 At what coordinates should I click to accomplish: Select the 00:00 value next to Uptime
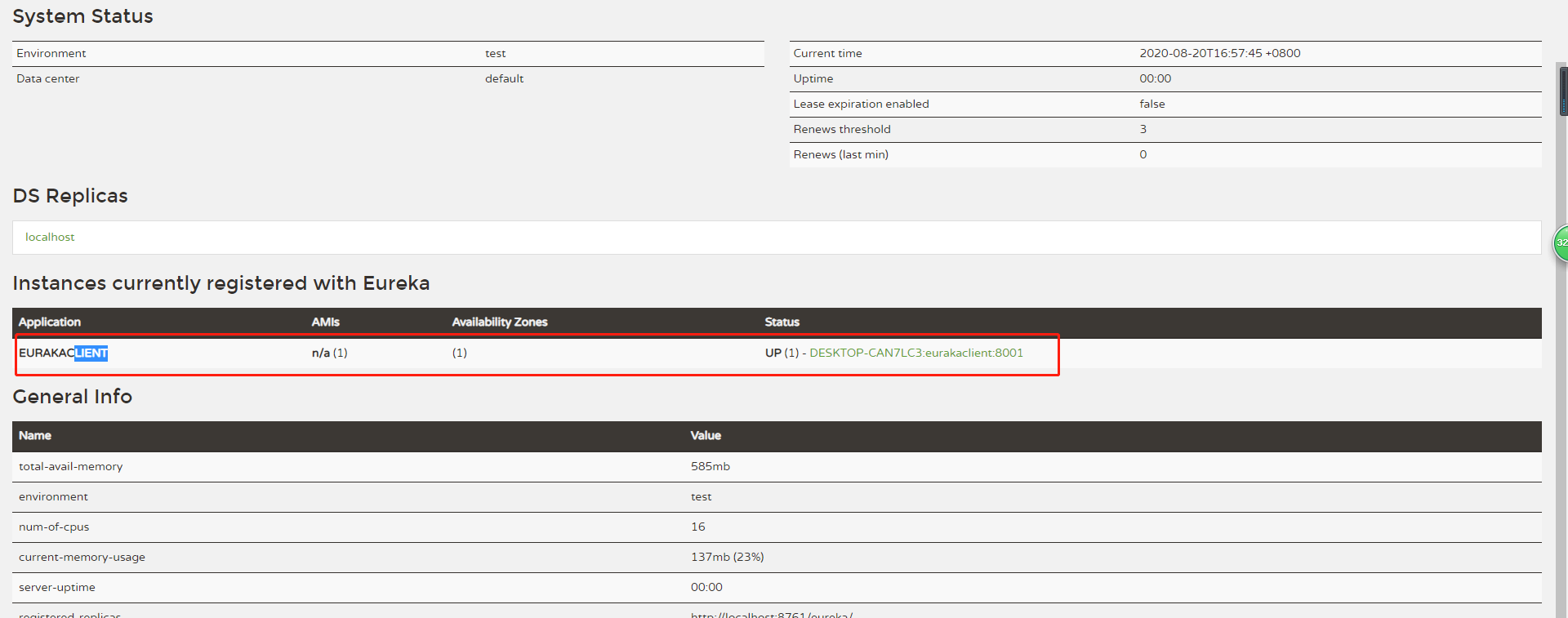1156,78
